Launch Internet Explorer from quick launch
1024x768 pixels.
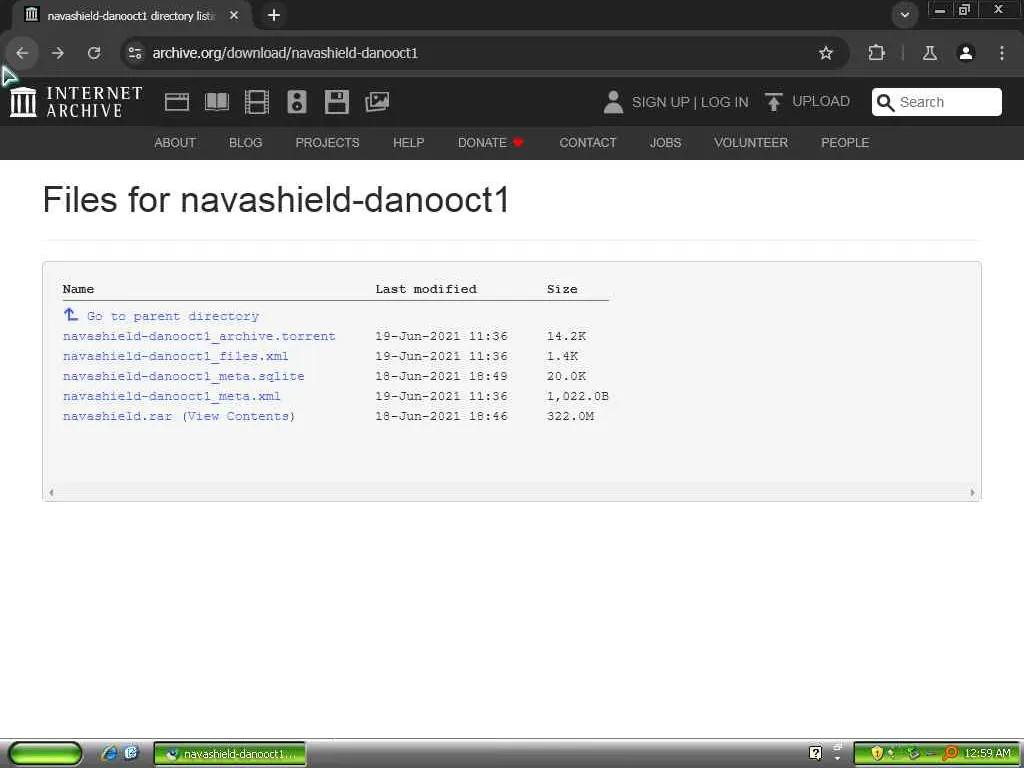coord(109,754)
